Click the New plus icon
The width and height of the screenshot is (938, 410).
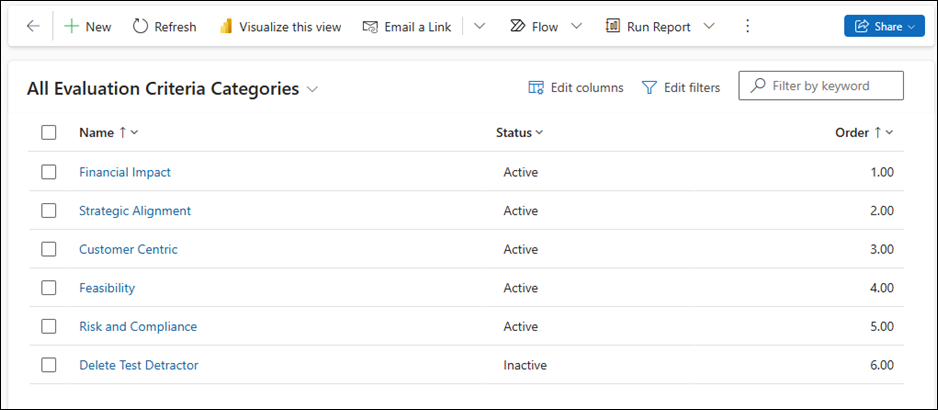pyautogui.click(x=71, y=27)
